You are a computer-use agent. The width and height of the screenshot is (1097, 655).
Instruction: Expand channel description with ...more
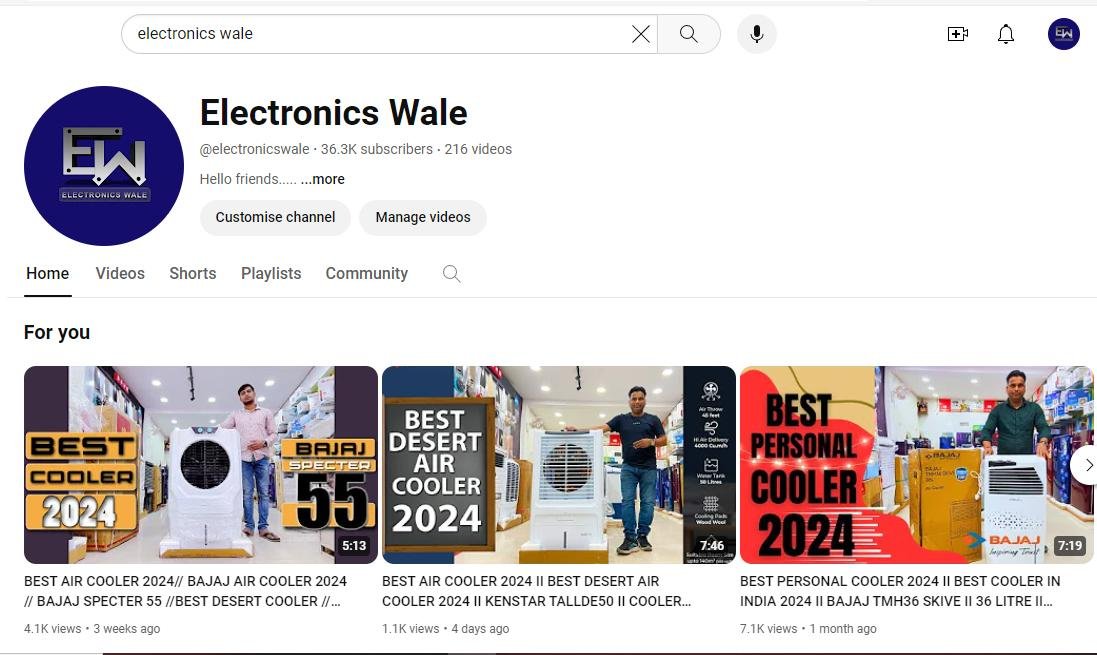click(x=322, y=179)
